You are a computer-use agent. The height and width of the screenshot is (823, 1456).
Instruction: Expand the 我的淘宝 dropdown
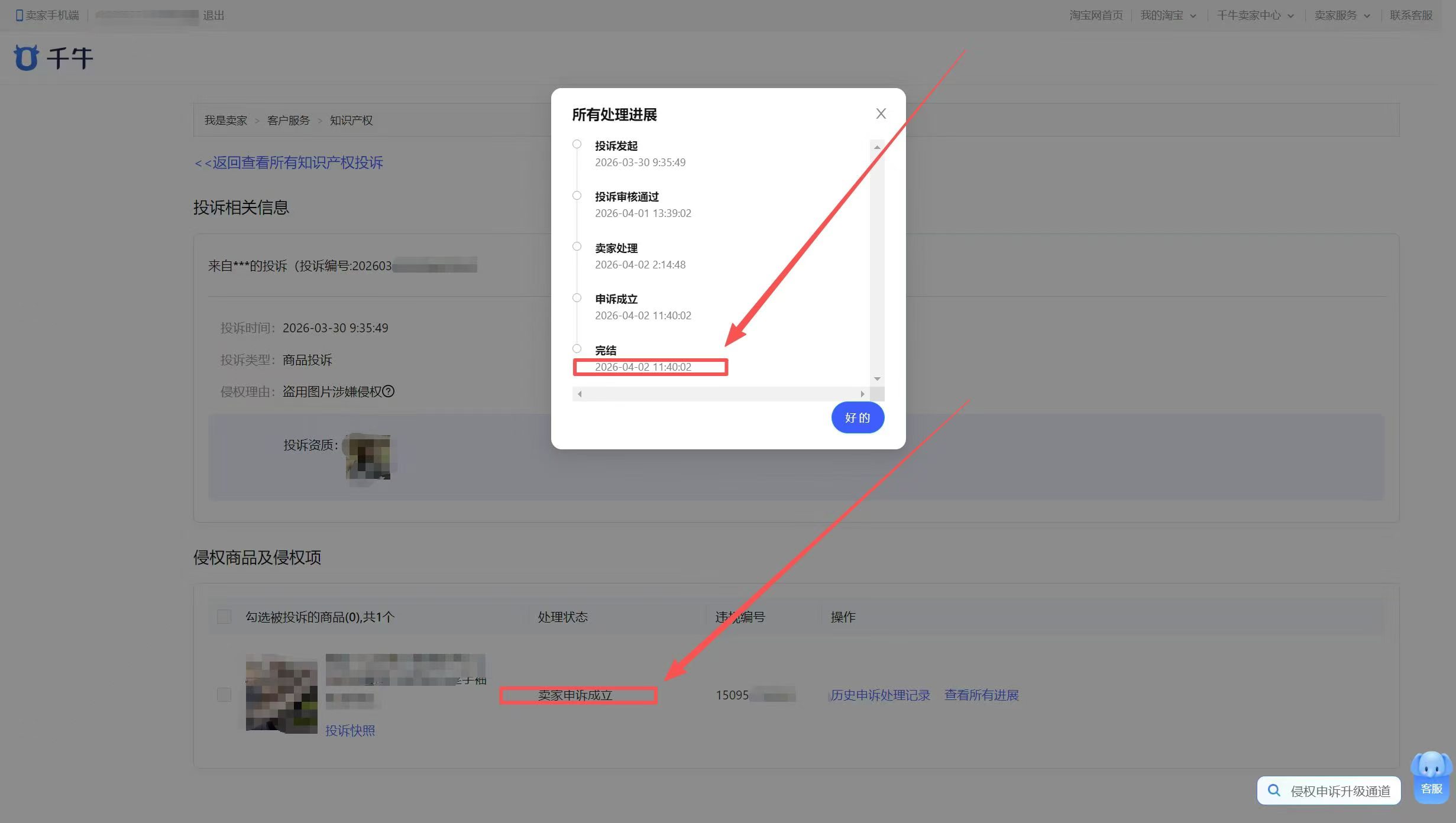pos(1167,15)
